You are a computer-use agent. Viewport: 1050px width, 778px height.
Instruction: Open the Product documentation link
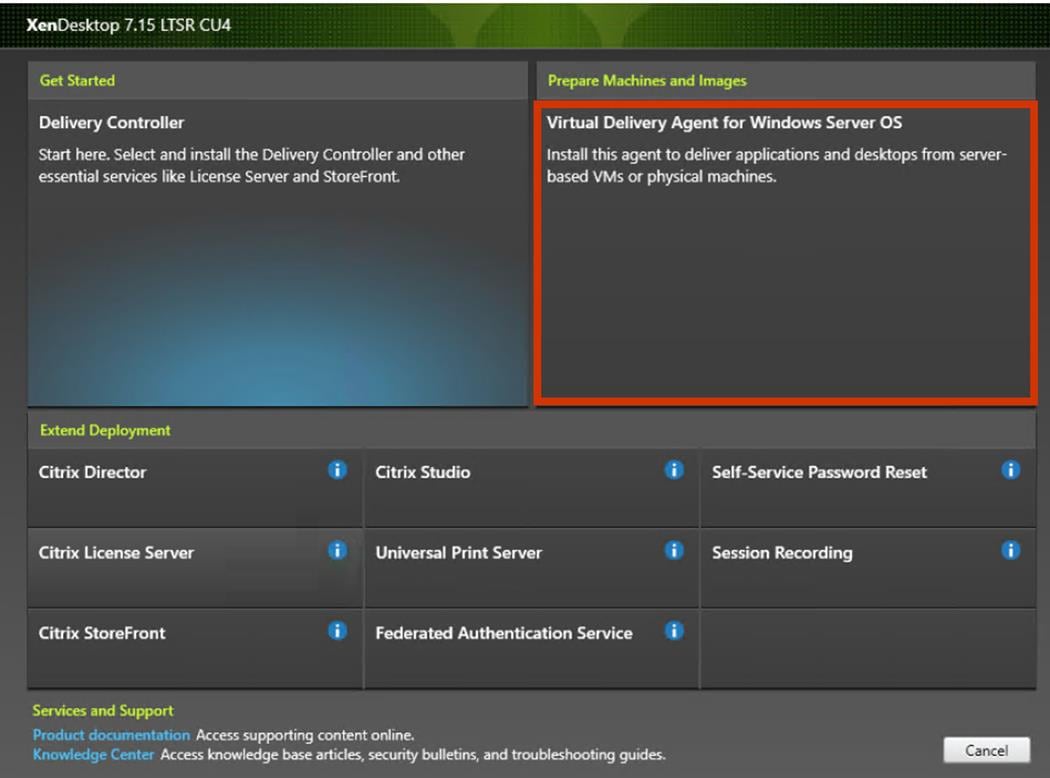tap(112, 734)
